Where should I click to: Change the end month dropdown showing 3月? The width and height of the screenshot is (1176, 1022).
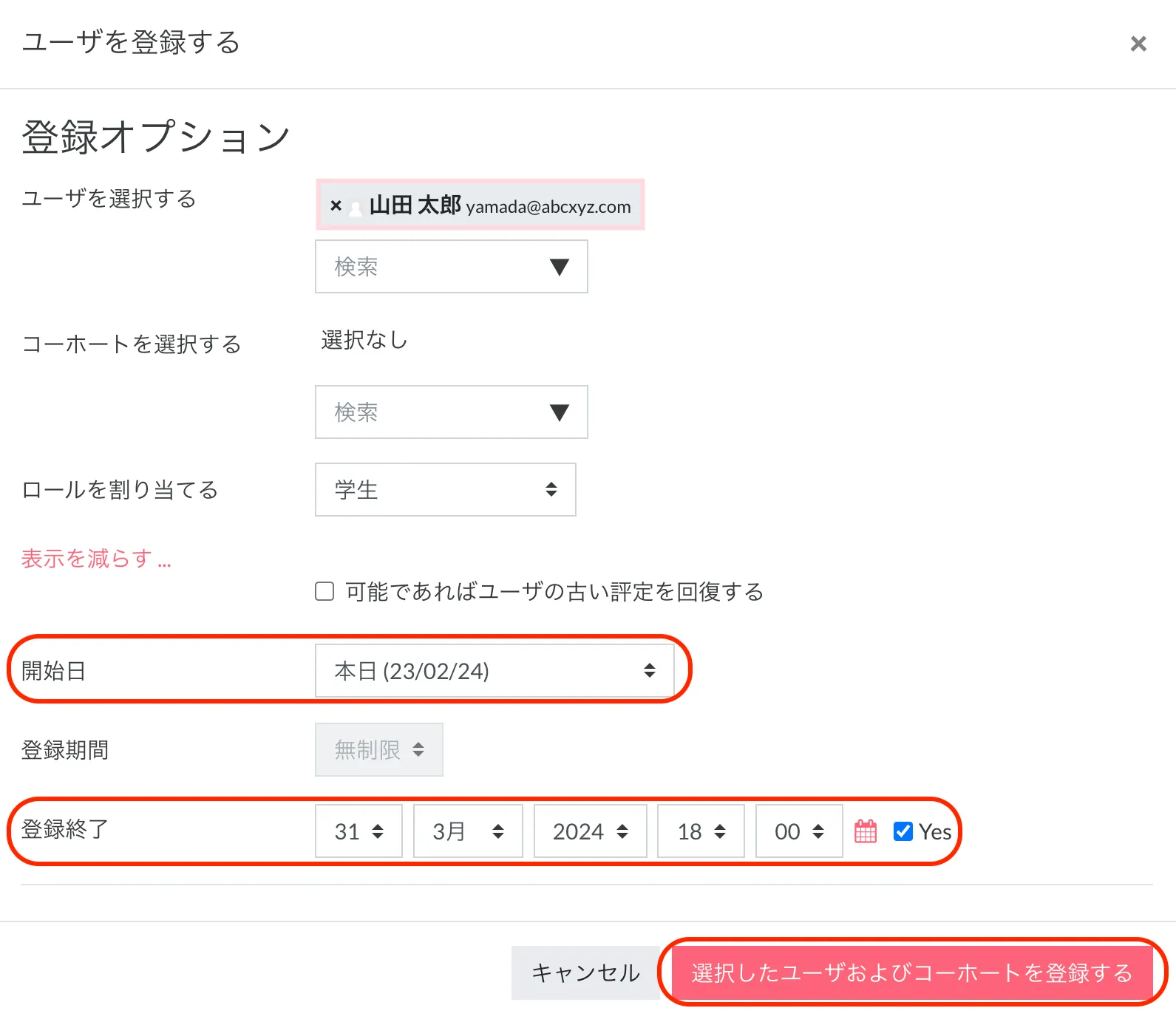[467, 831]
